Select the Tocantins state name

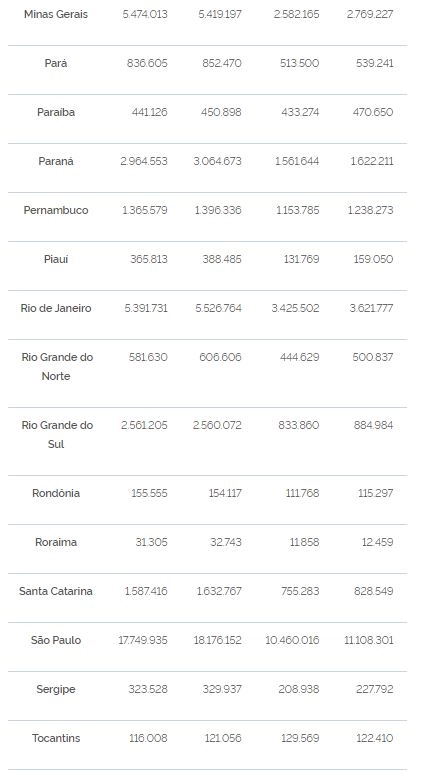click(56, 738)
